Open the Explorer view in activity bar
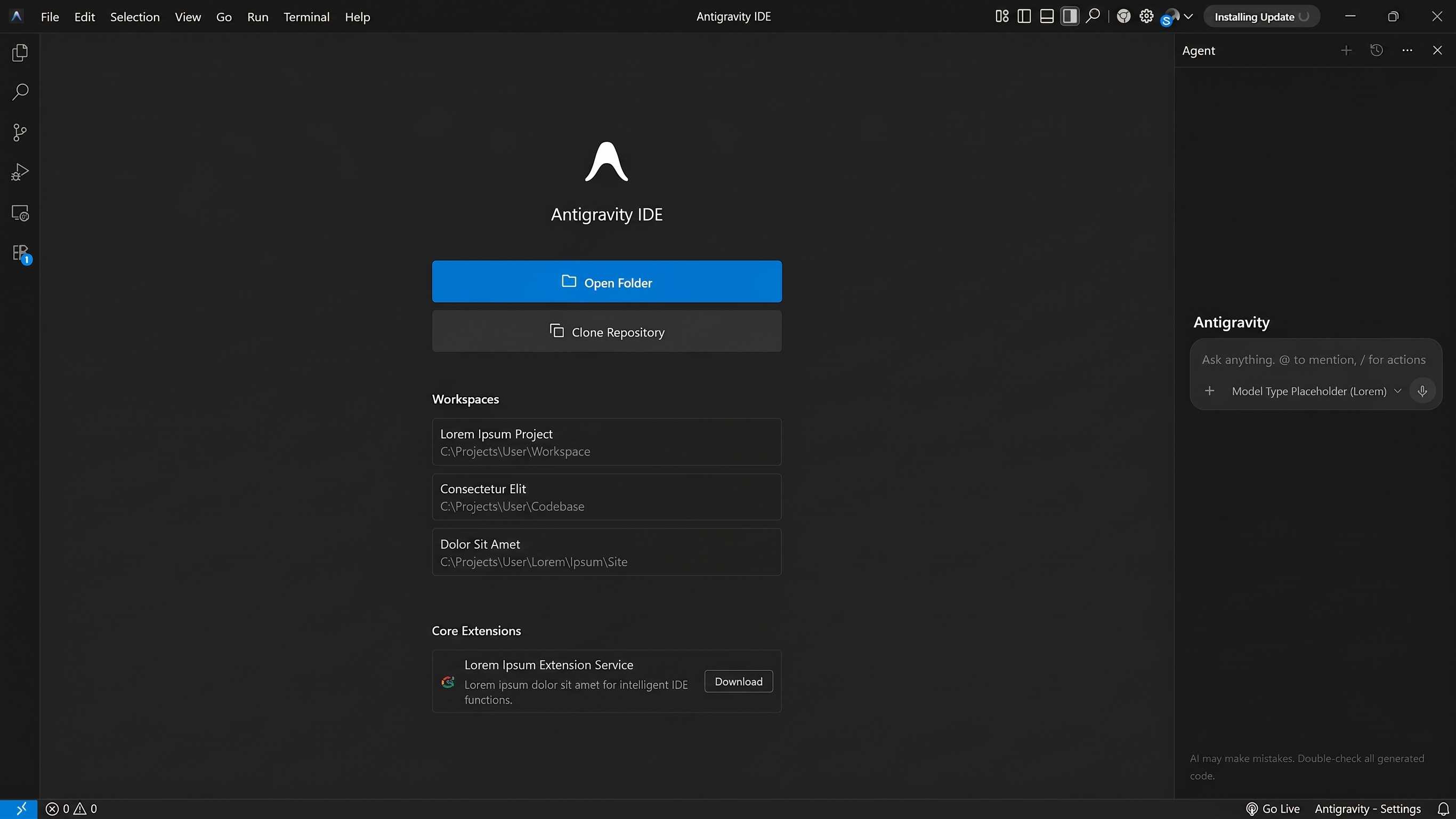 pos(20,53)
